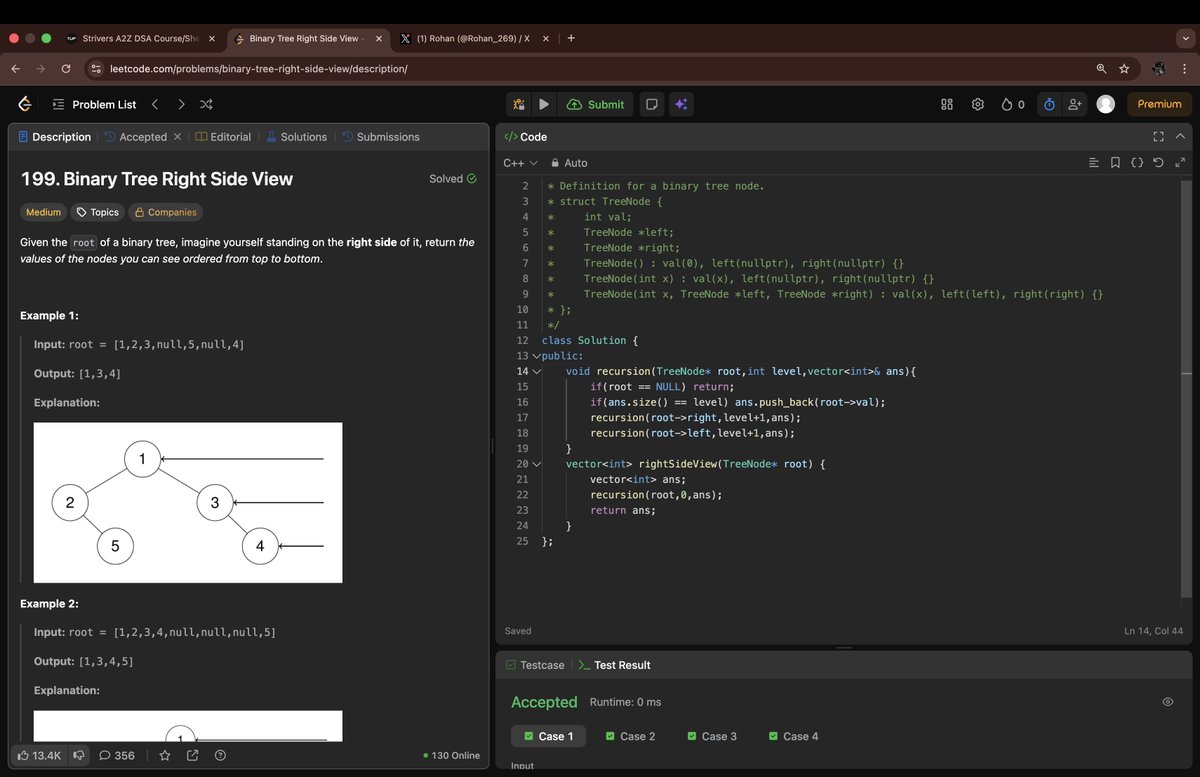Go to the next problem arrow

coord(181,104)
